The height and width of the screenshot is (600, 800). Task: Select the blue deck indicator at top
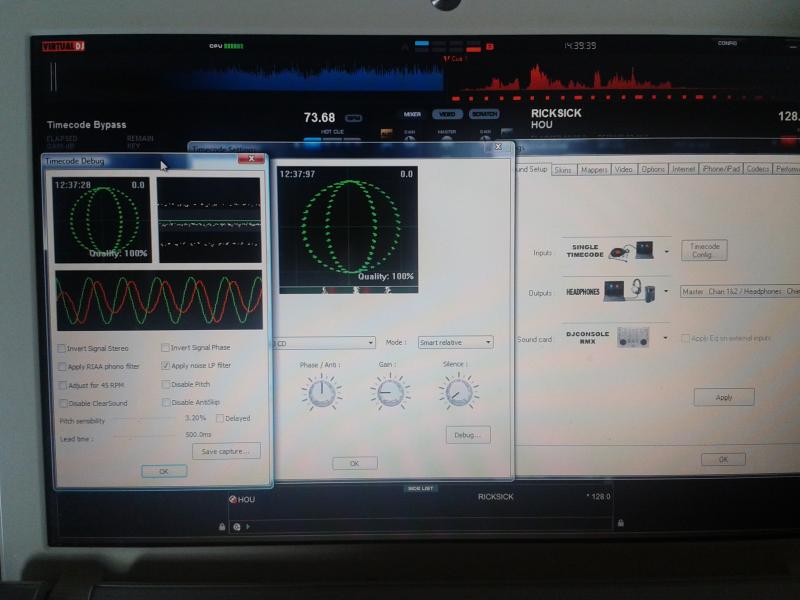pyautogui.click(x=422, y=43)
